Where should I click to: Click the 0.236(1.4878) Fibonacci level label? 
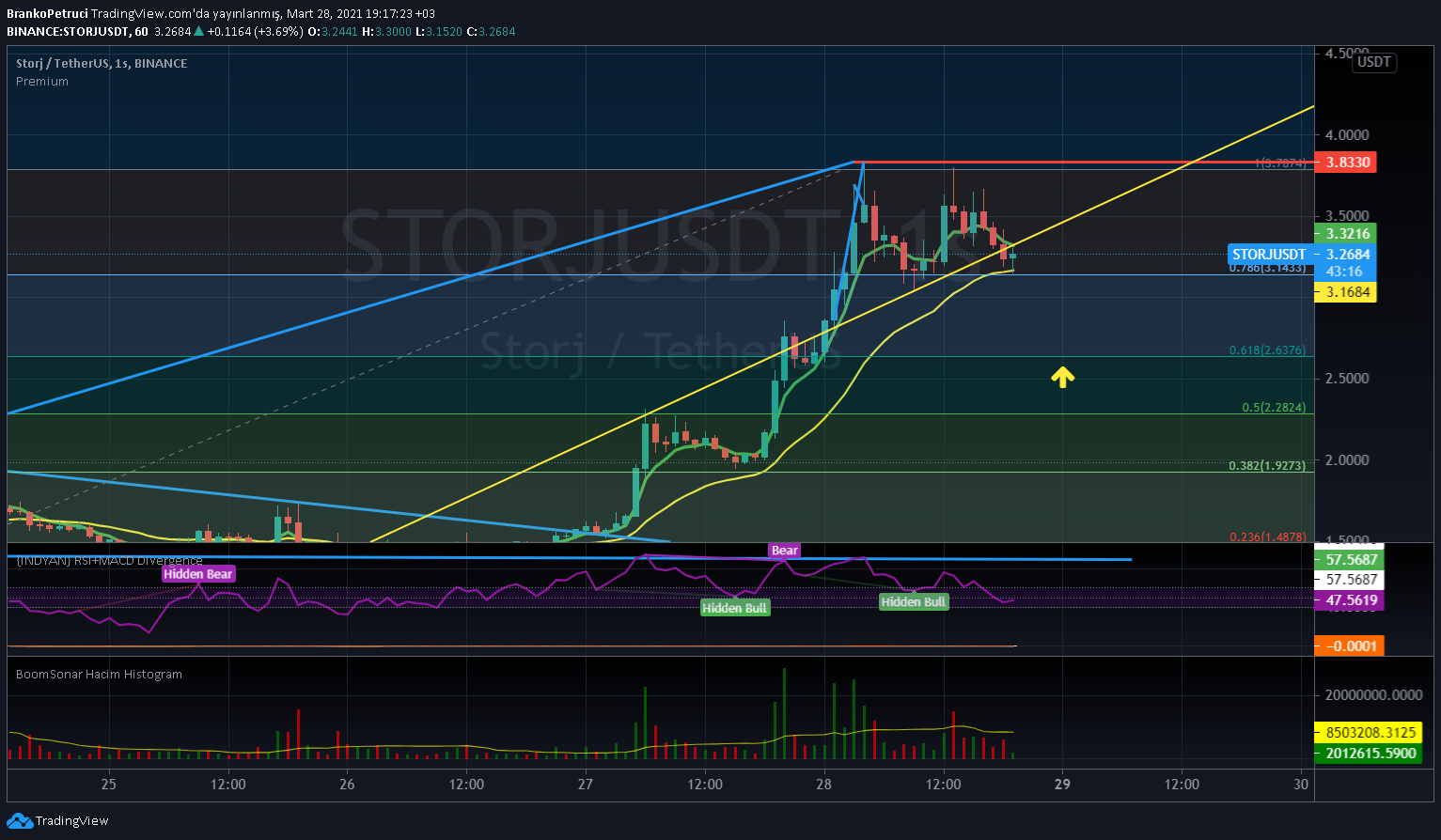(1267, 537)
